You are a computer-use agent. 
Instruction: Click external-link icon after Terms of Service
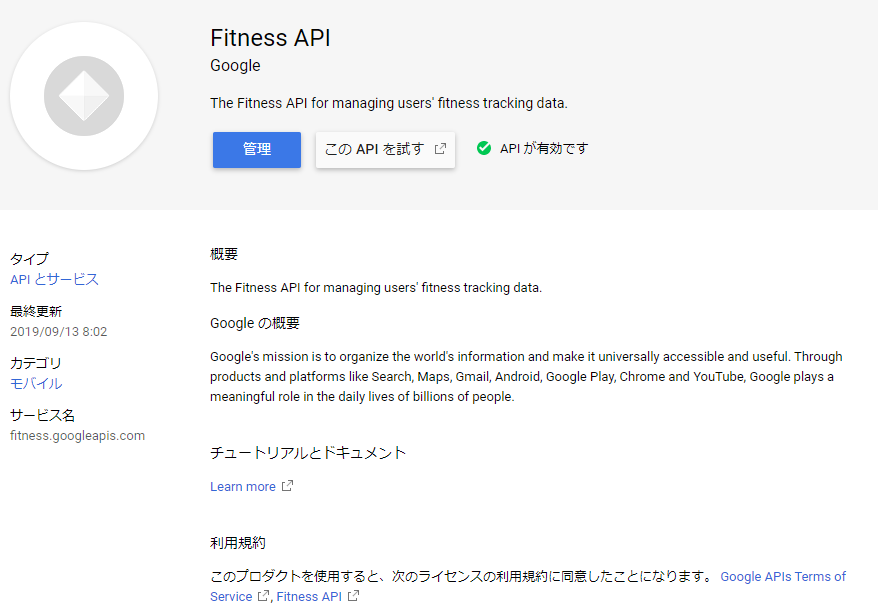click(x=264, y=597)
